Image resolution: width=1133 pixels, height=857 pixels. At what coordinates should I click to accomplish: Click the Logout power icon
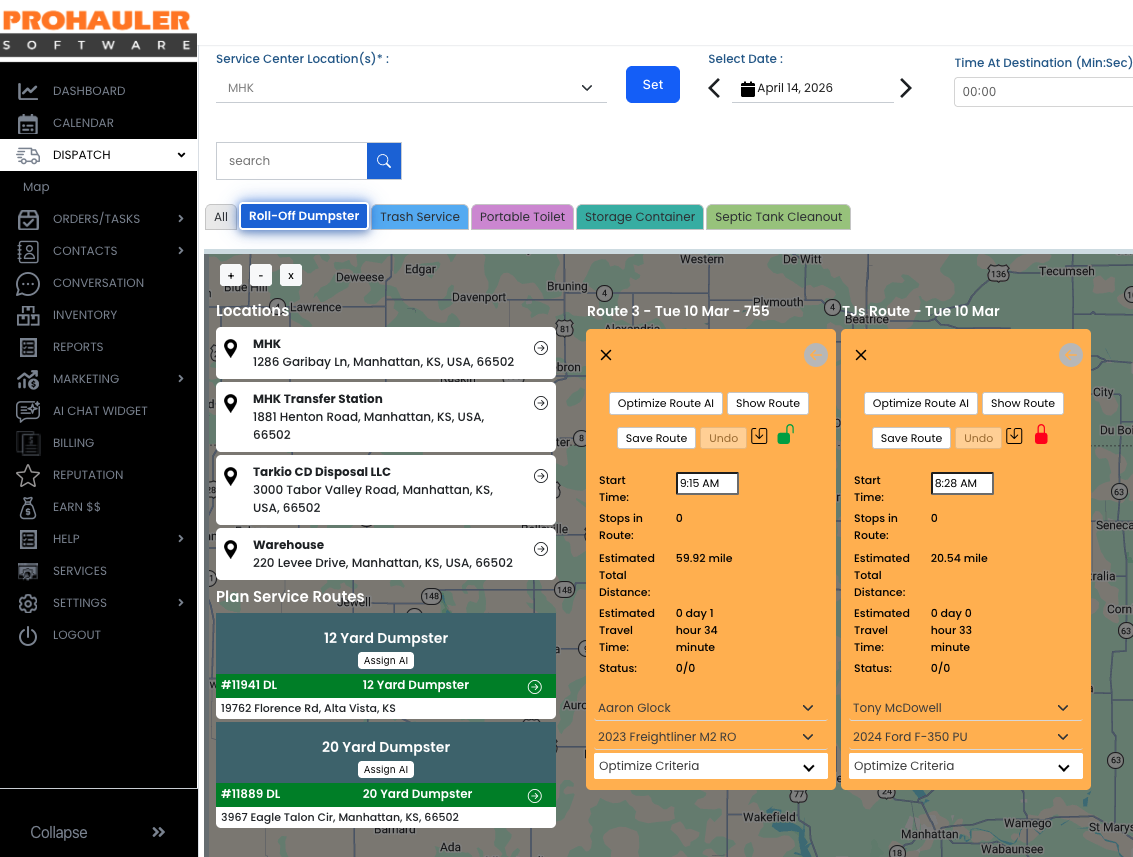pyautogui.click(x=27, y=635)
